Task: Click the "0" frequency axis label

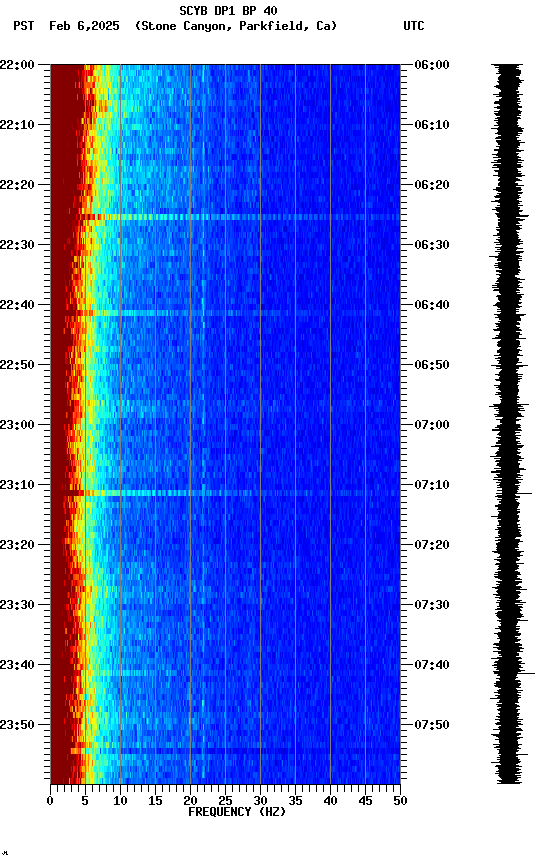Action: tap(50, 802)
